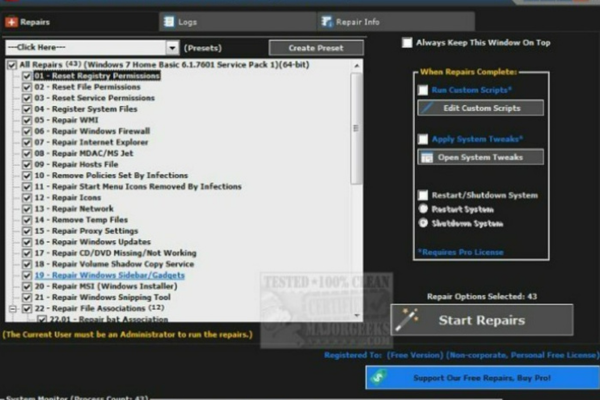Image resolution: width=600 pixels, height=400 pixels.
Task: Toggle Always Keep This Window On Top
Action: (407, 42)
